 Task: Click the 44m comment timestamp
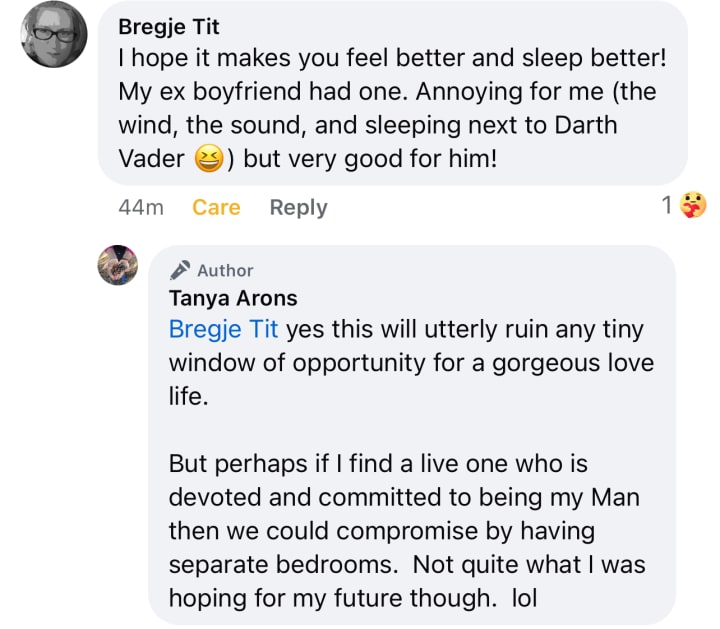pyautogui.click(x=141, y=207)
